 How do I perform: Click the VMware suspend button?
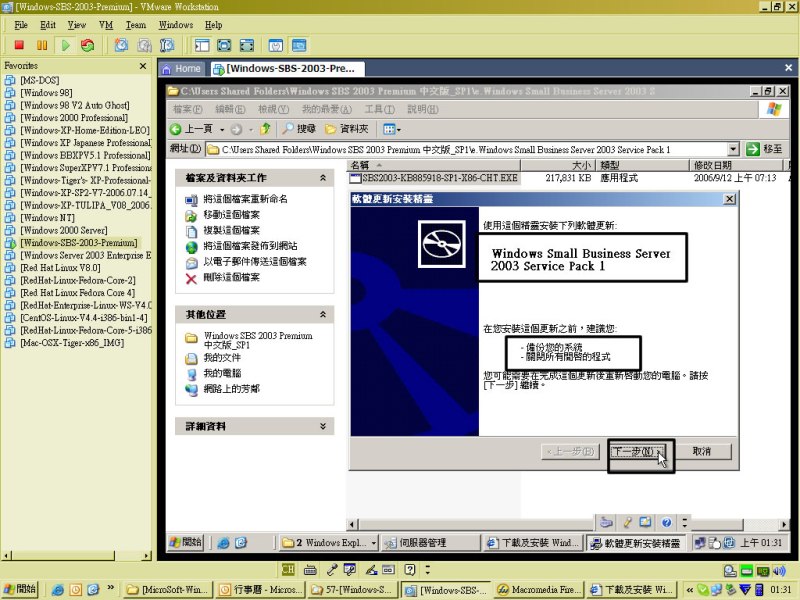tap(42, 45)
